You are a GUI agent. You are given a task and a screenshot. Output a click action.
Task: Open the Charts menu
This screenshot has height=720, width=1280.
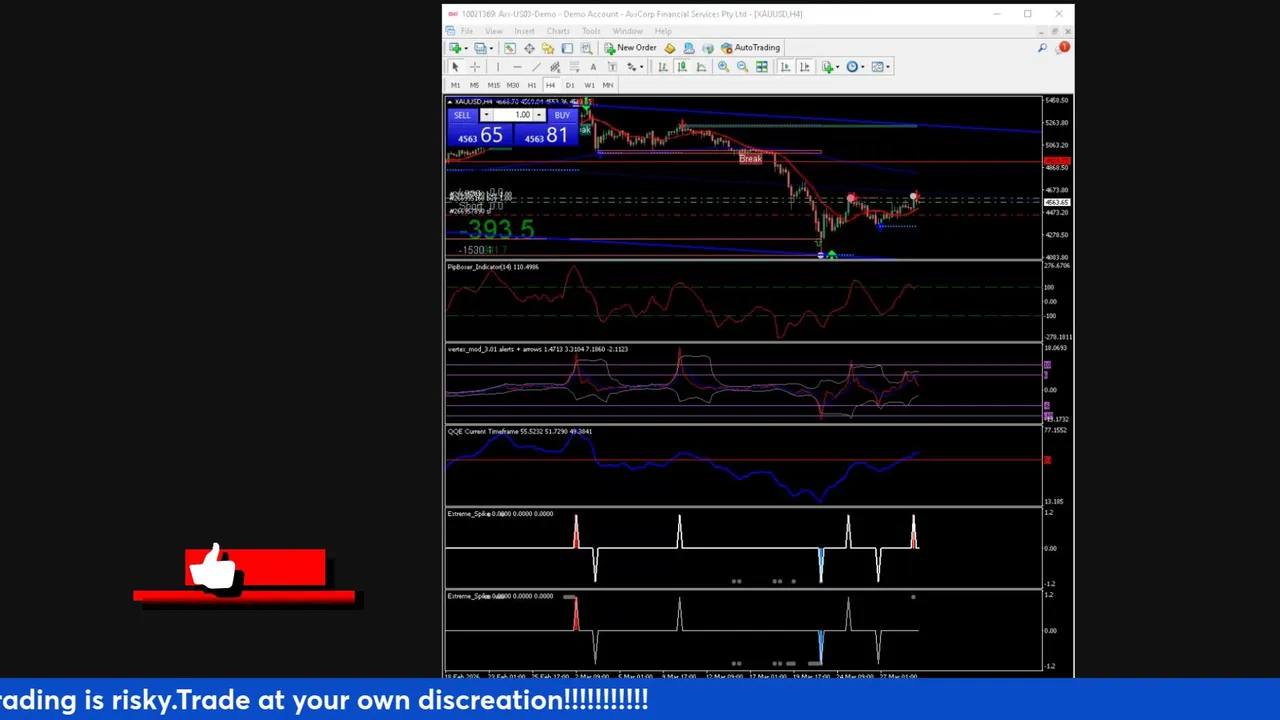tap(558, 31)
